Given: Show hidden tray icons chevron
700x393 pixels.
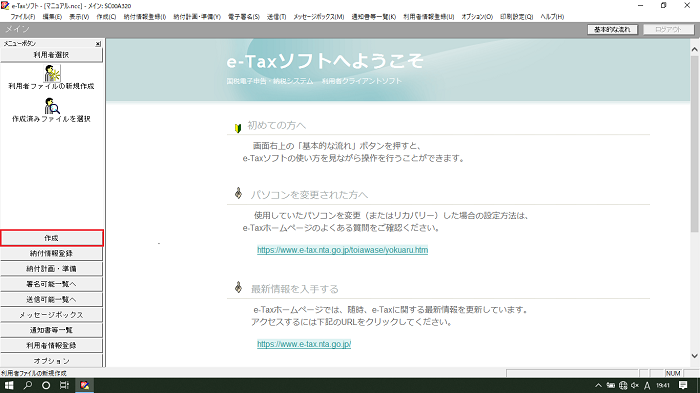Looking at the screenshot, I should click(599, 385).
